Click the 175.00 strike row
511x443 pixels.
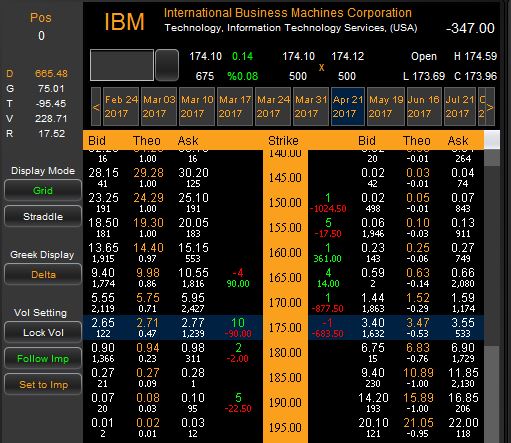pos(283,328)
